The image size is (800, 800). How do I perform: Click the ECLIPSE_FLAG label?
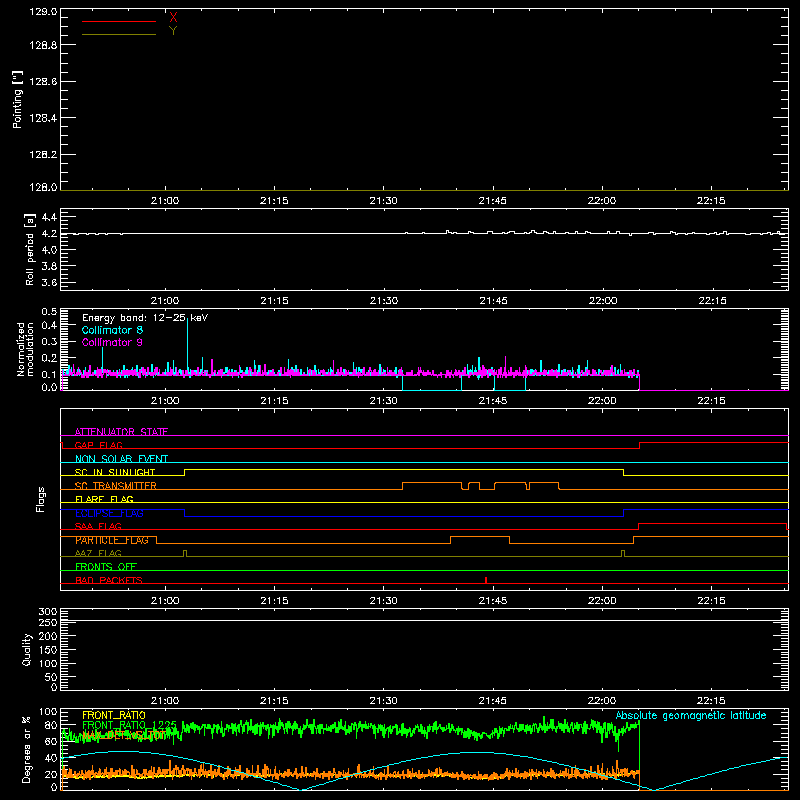[x=109, y=513]
